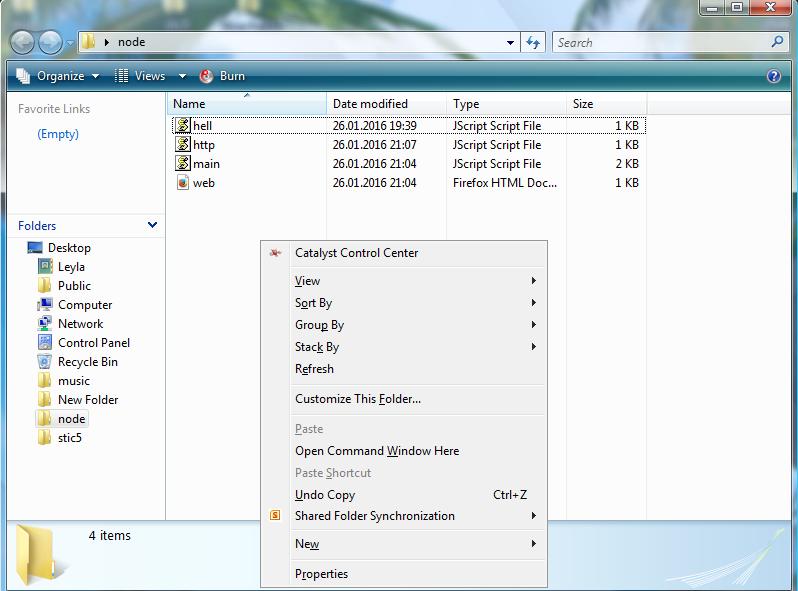Open the recent pages dropdown beside navigation arrows

(x=70, y=43)
